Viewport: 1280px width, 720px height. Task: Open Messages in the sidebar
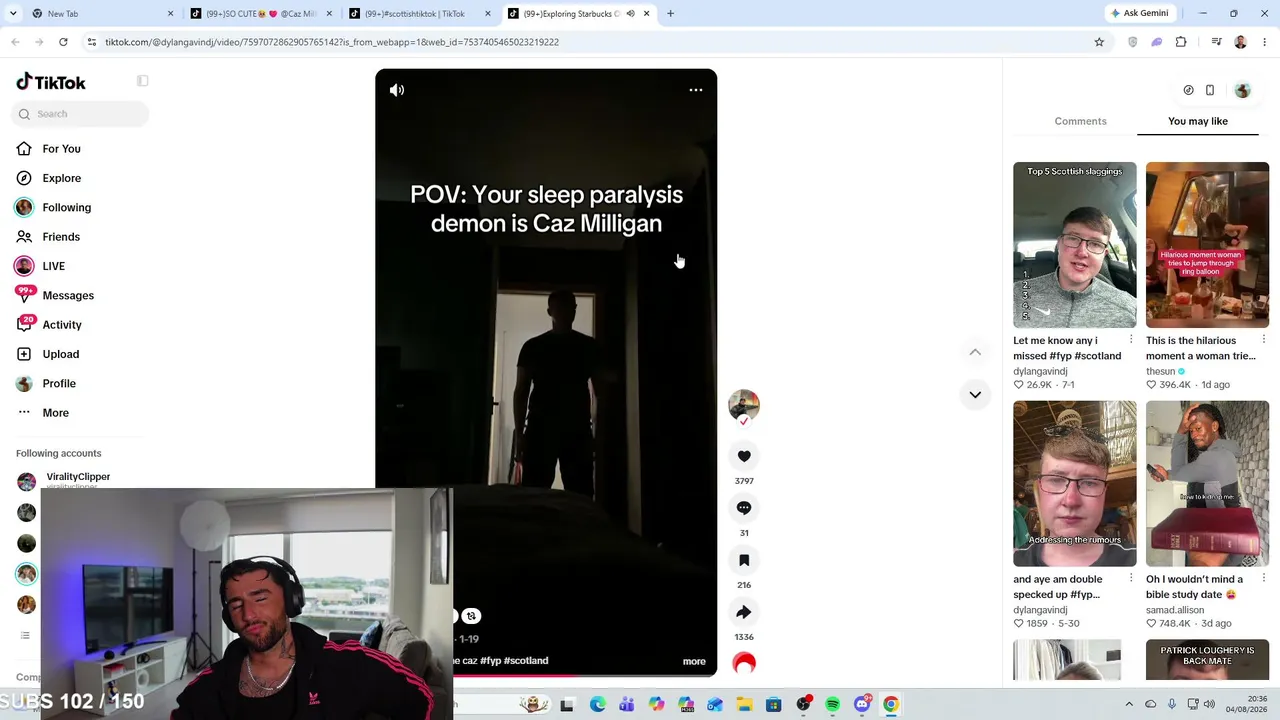coord(68,295)
